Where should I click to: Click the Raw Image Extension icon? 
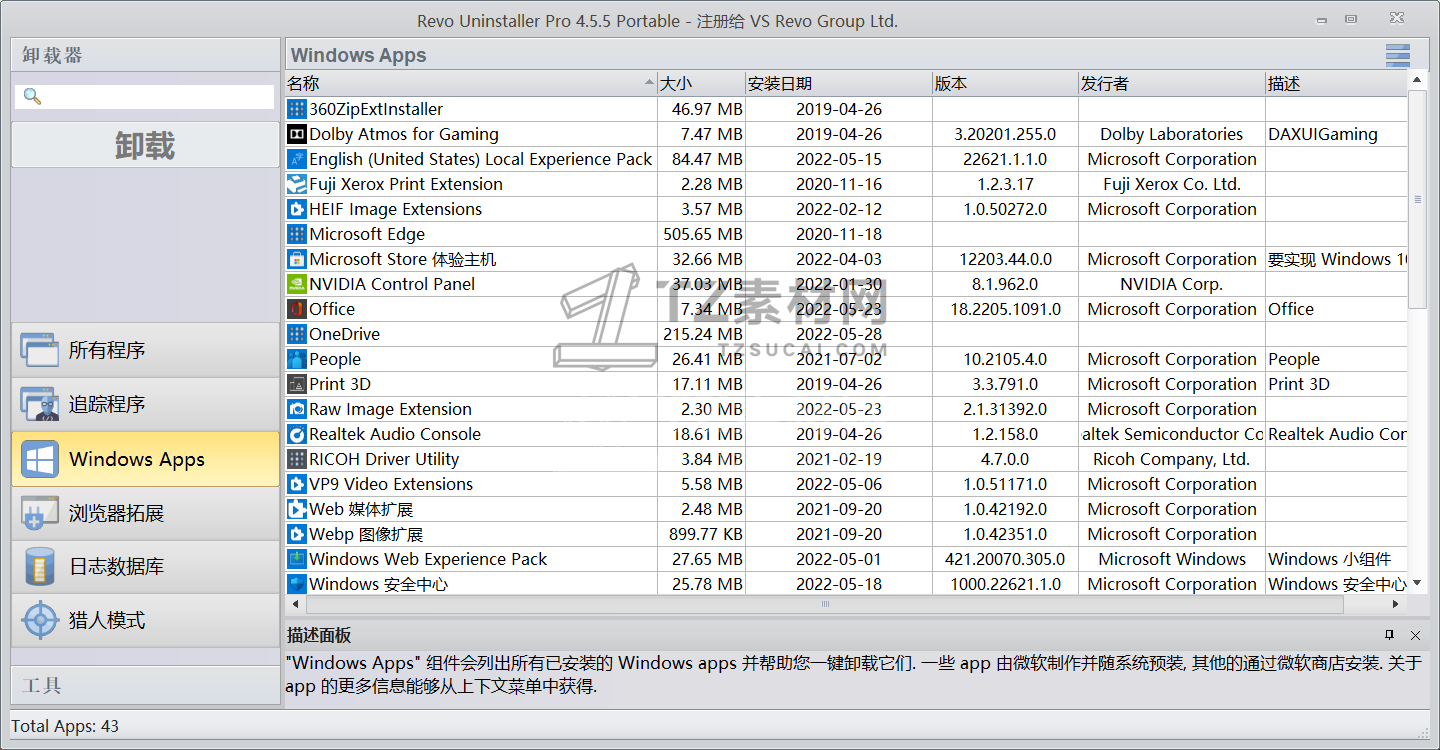pos(296,409)
